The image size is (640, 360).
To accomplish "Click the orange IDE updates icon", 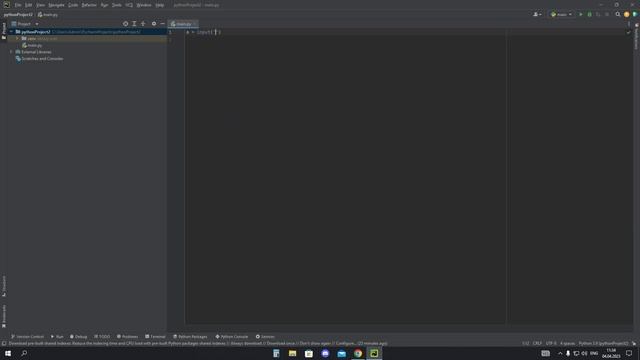I will 627,14.
